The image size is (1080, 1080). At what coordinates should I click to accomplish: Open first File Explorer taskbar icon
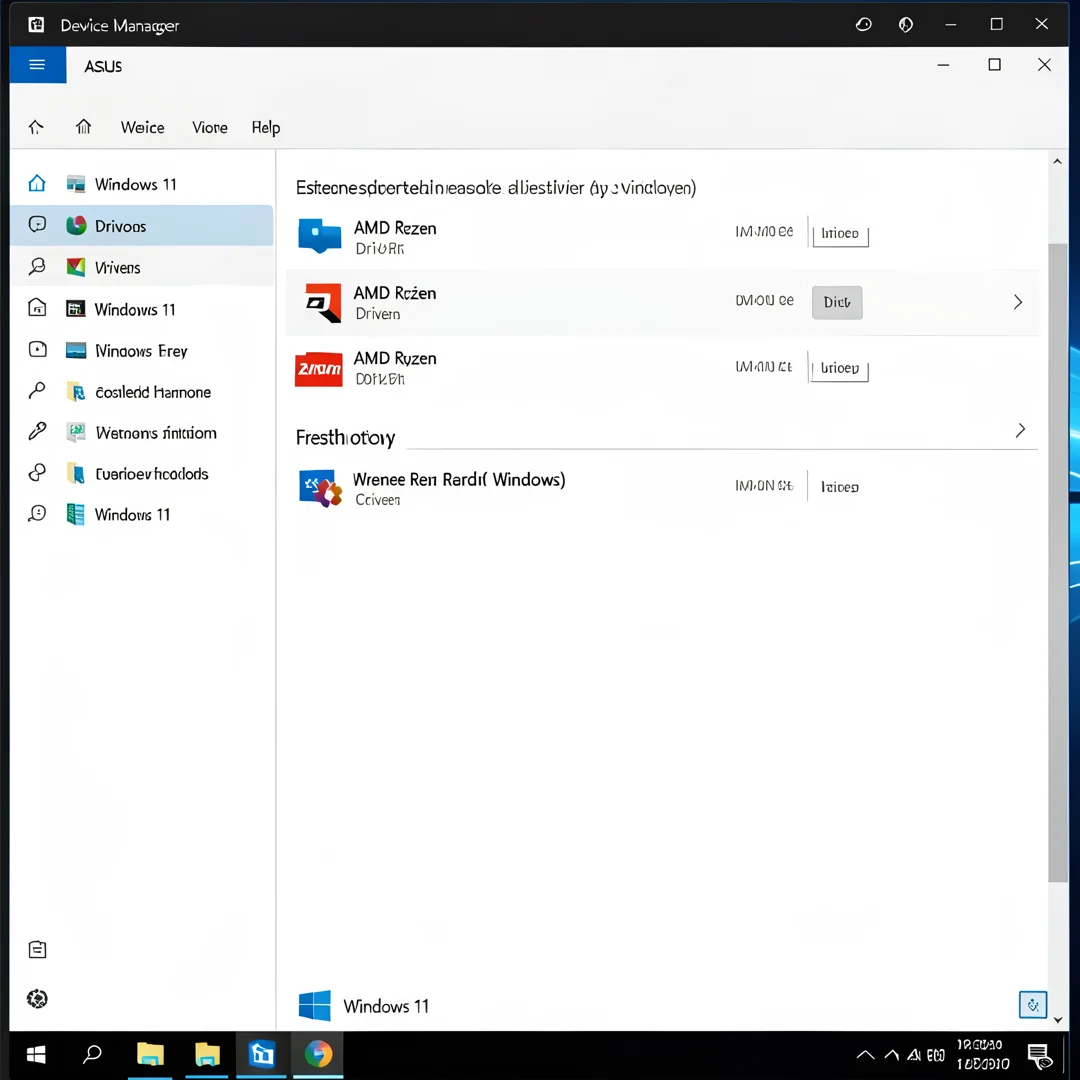pyautogui.click(x=150, y=1055)
